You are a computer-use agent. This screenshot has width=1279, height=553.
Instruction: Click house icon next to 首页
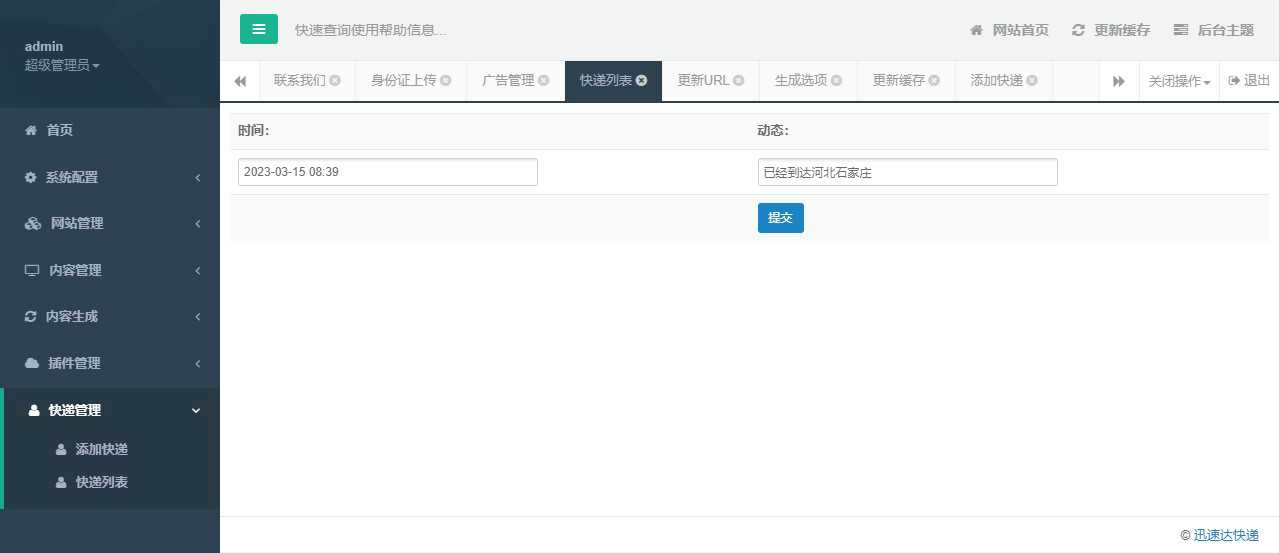pos(31,130)
